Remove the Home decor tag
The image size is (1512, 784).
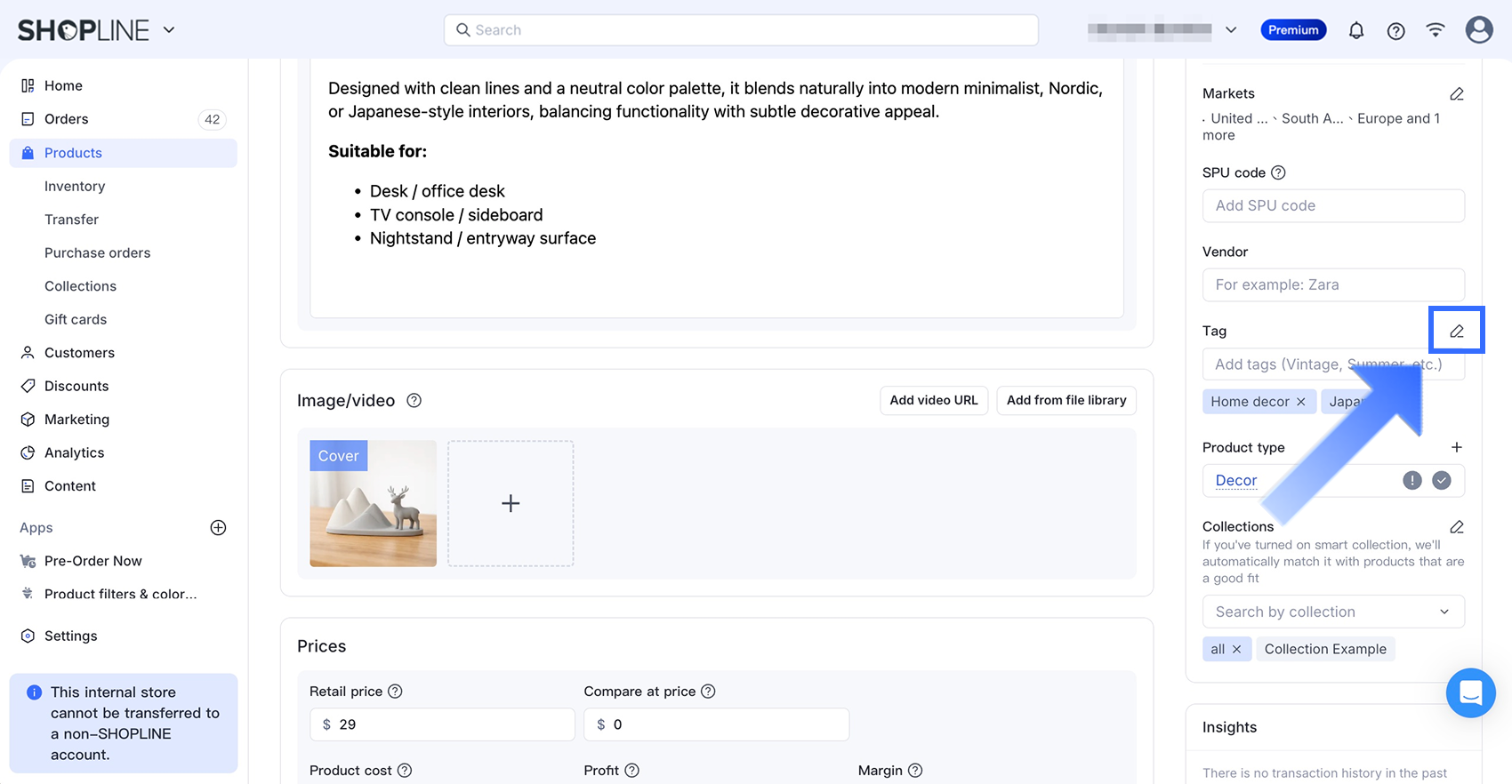point(1301,402)
